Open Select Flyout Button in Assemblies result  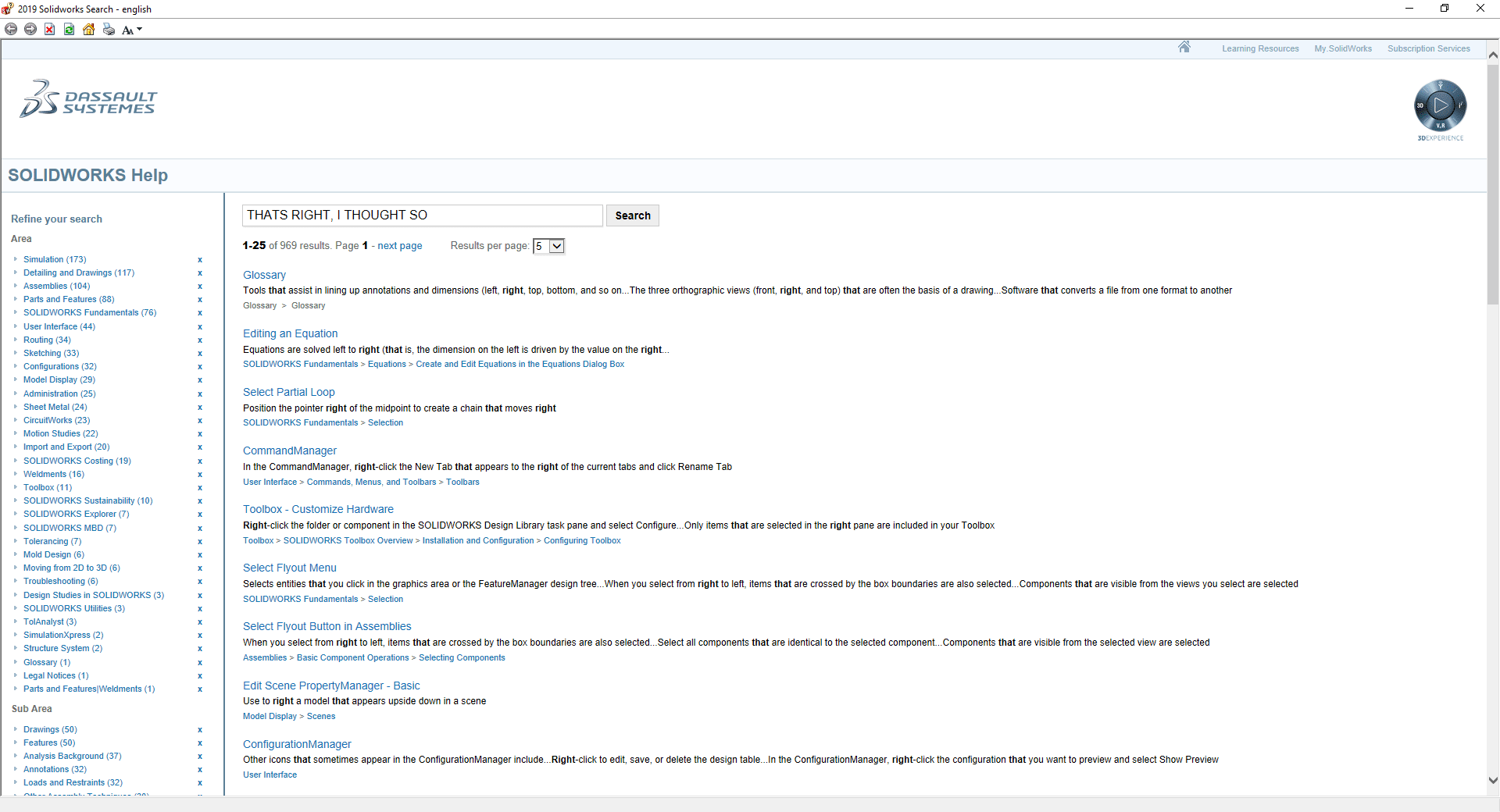tap(327, 626)
